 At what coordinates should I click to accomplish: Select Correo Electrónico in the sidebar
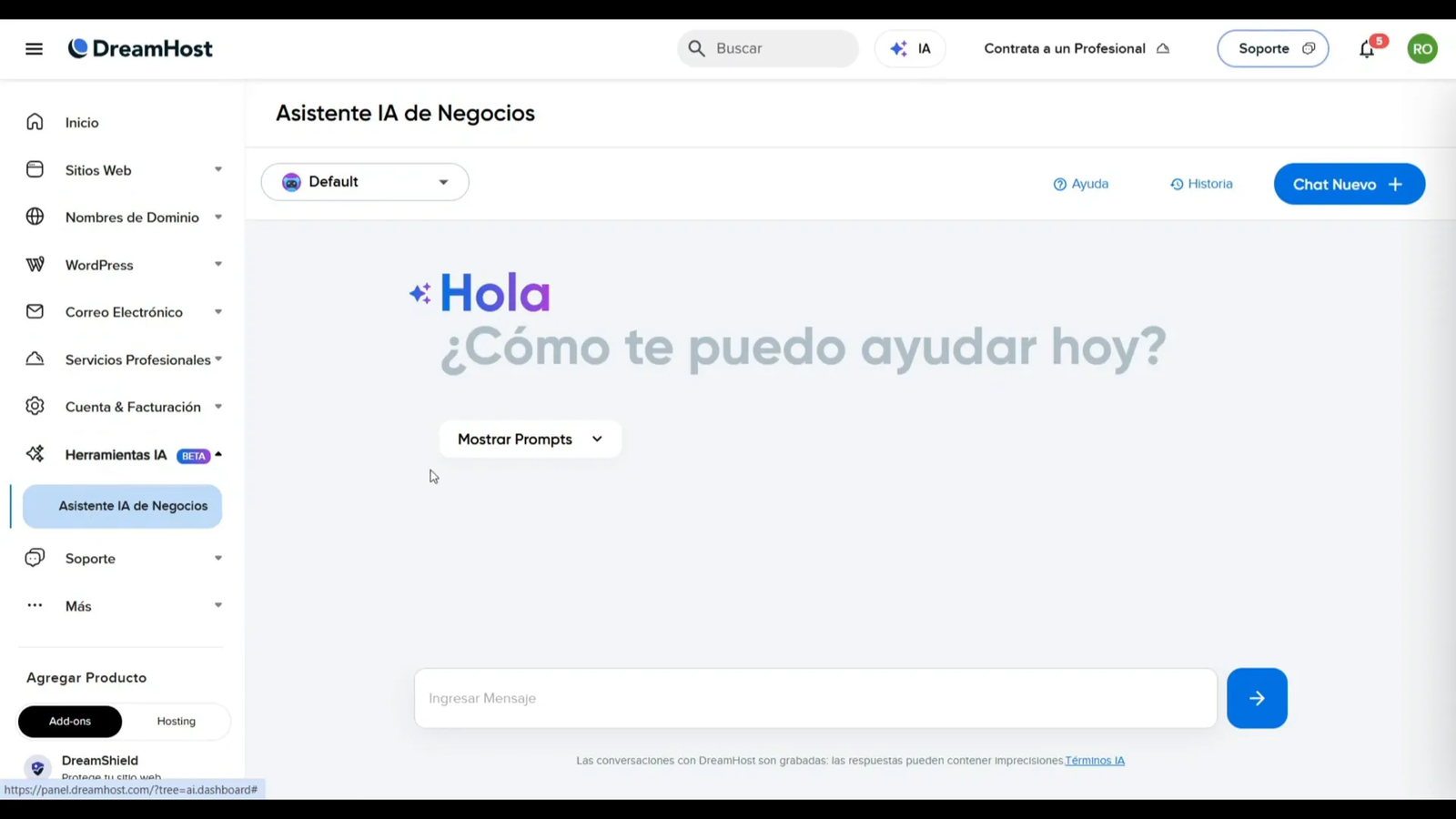(124, 311)
